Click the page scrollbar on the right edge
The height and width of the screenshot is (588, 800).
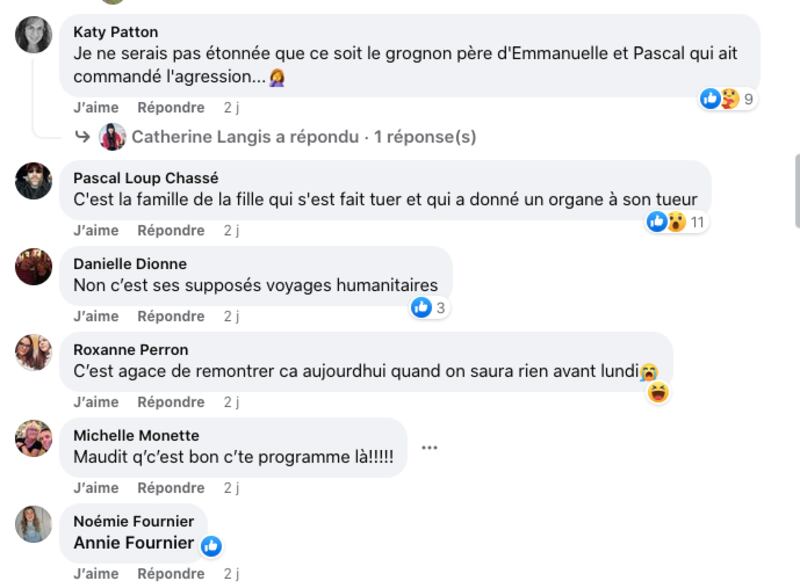pos(797,190)
